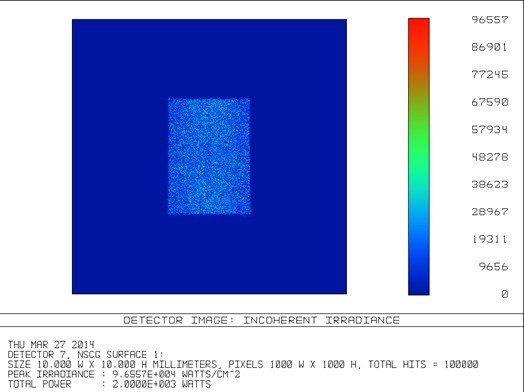Click the 86901 scale label
Image resolution: width=524 pixels, height=392 pixels.
[490, 47]
